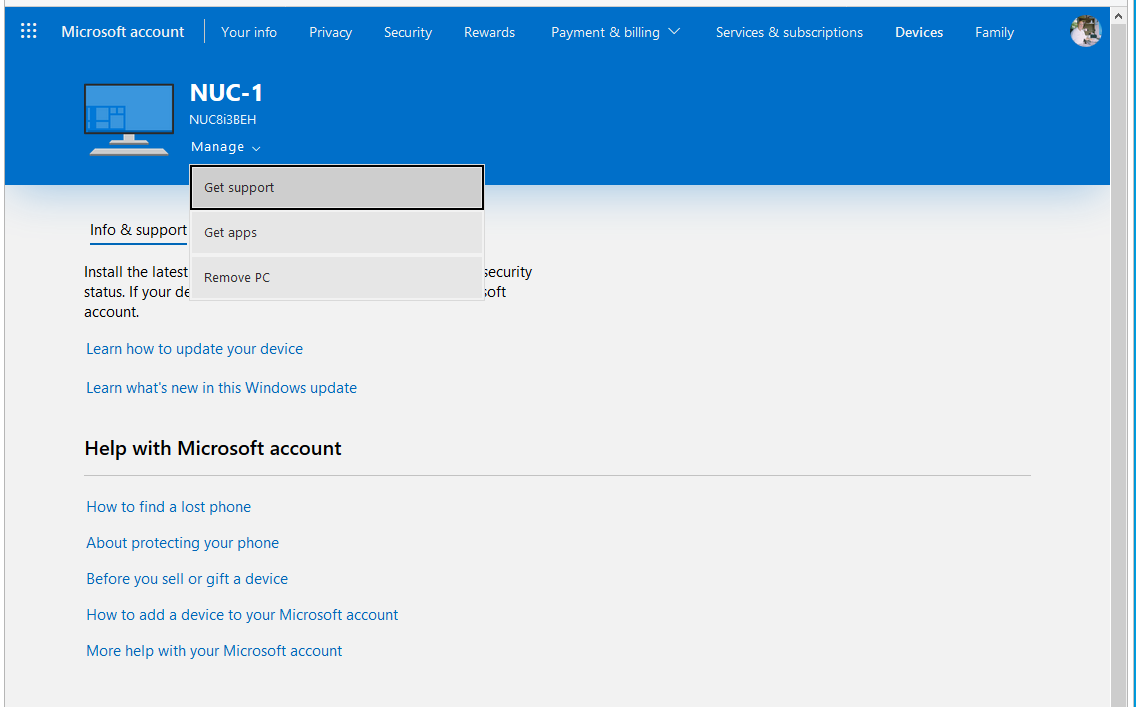1136x707 pixels.
Task: Open Learn what's new in this Windows update
Action: [221, 388]
